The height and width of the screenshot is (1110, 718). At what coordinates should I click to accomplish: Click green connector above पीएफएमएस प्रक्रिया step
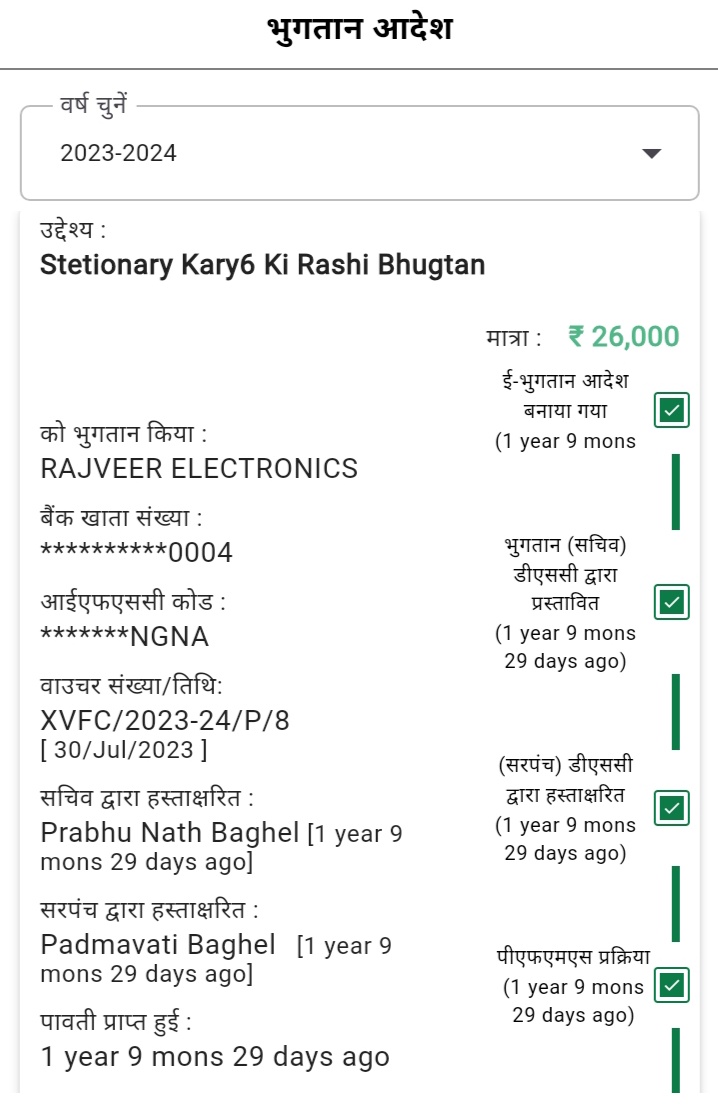tap(676, 902)
